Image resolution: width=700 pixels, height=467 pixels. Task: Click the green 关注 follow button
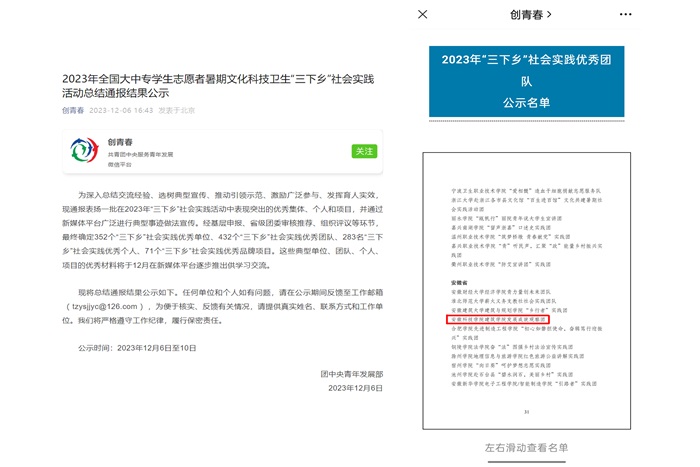(363, 151)
